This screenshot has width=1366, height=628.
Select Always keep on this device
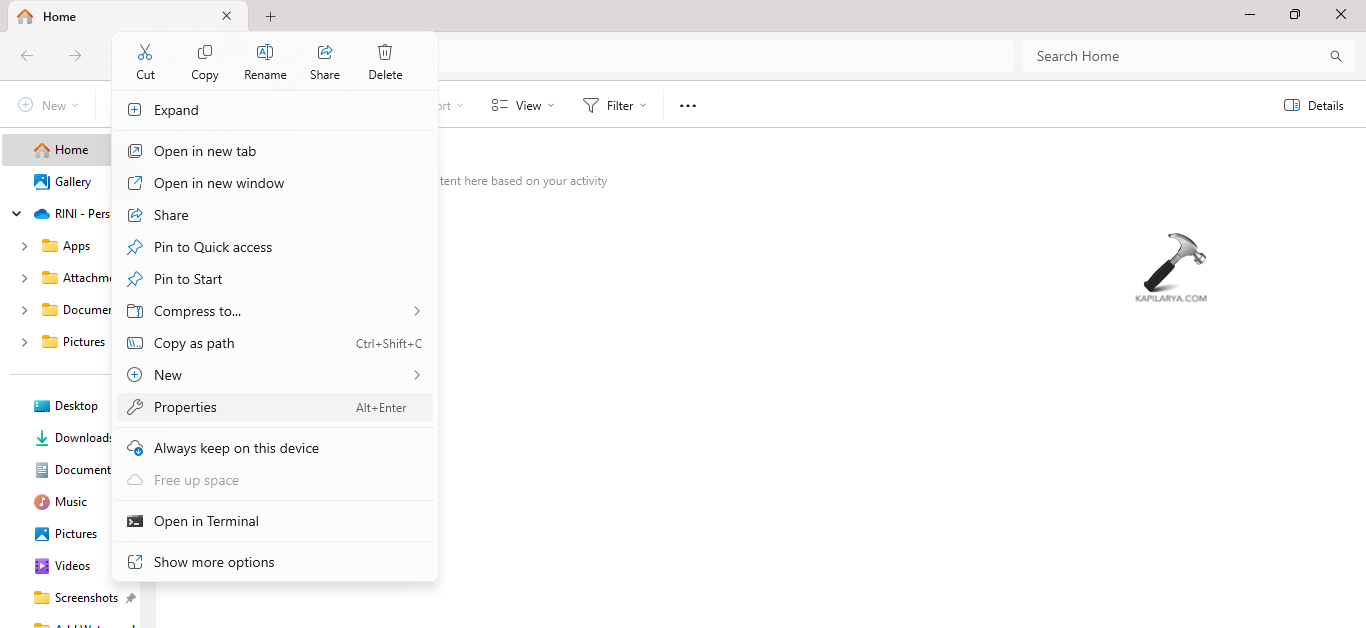(236, 448)
